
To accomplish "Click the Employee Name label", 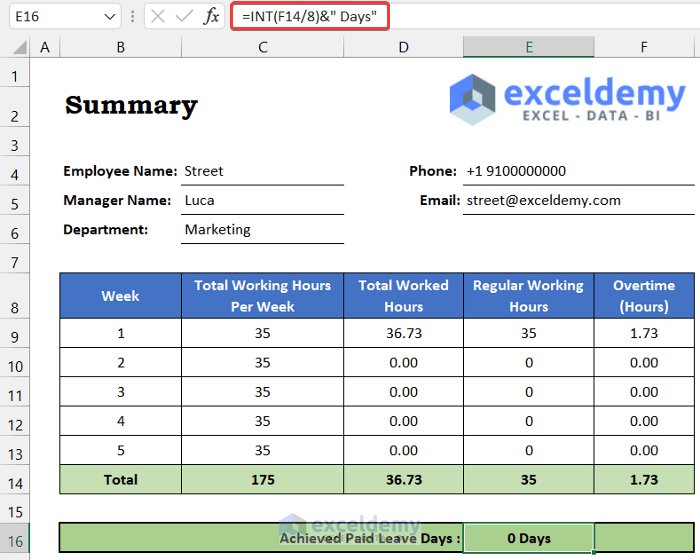I will (x=120, y=171).
